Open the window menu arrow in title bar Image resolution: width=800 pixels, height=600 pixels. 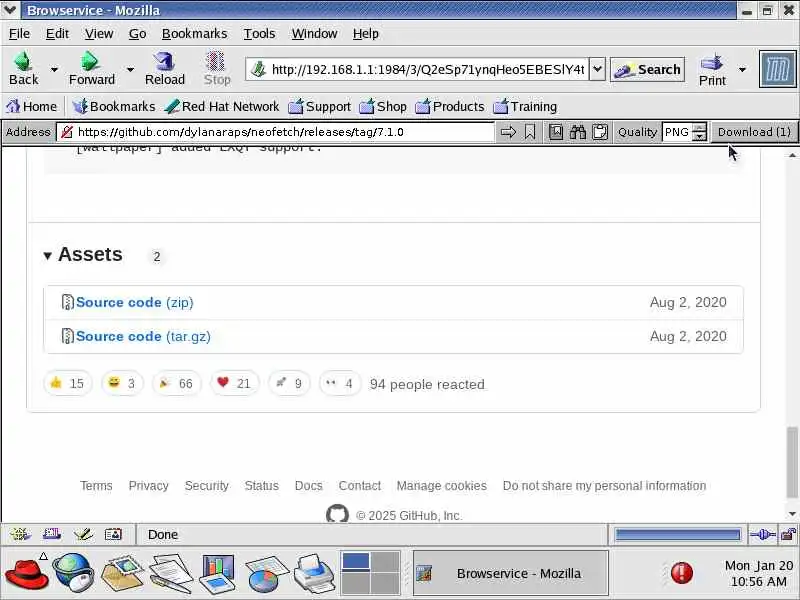[10, 10]
